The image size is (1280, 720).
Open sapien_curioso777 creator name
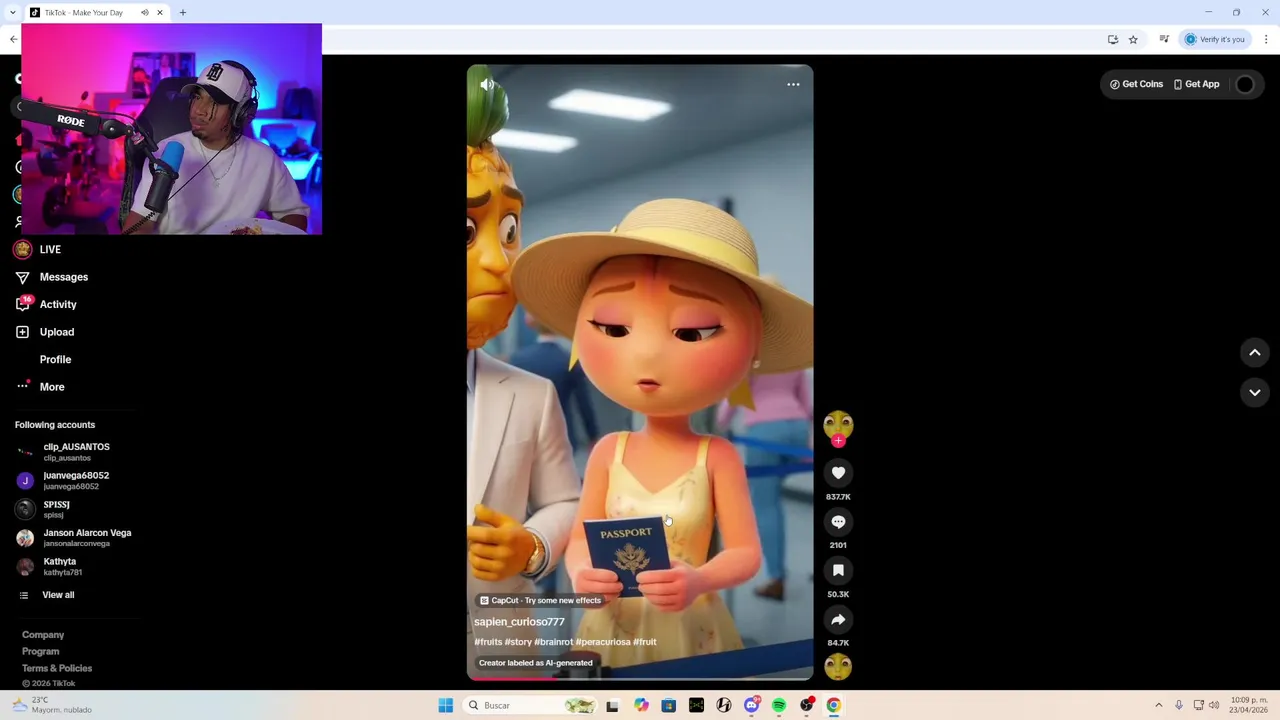click(519, 622)
